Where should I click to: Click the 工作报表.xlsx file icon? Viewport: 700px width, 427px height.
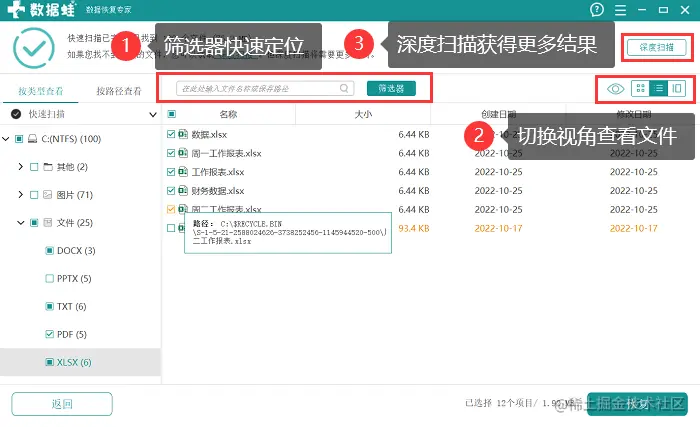tap(183, 172)
